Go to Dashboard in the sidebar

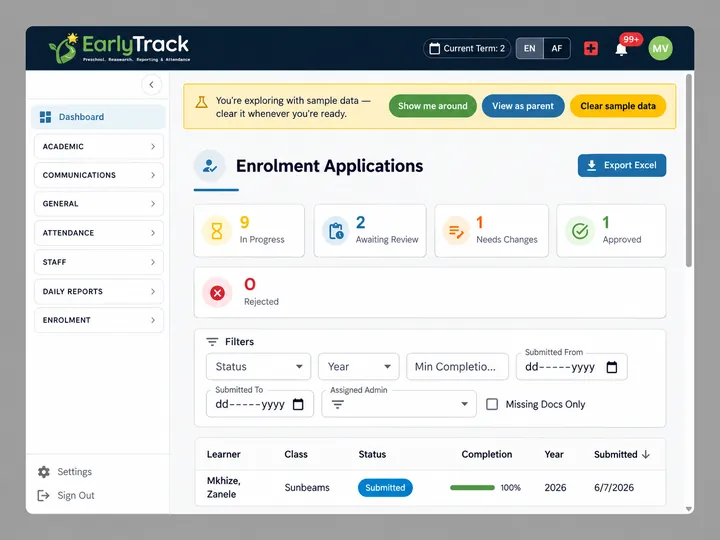pos(98,117)
